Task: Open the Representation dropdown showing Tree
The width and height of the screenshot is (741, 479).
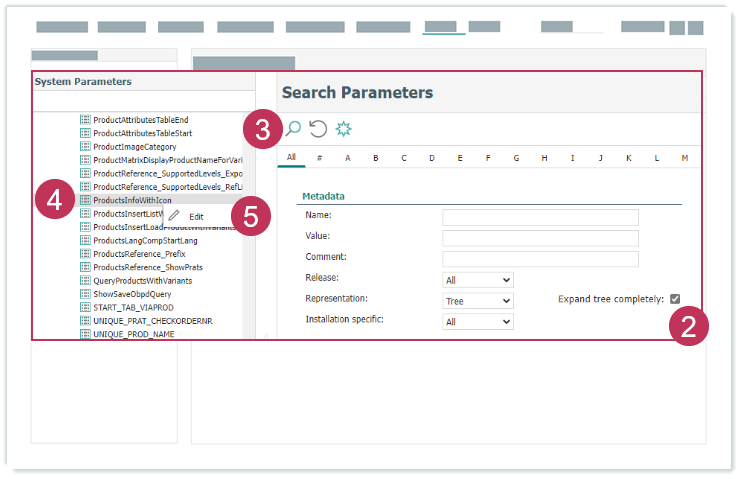Action: [x=478, y=301]
